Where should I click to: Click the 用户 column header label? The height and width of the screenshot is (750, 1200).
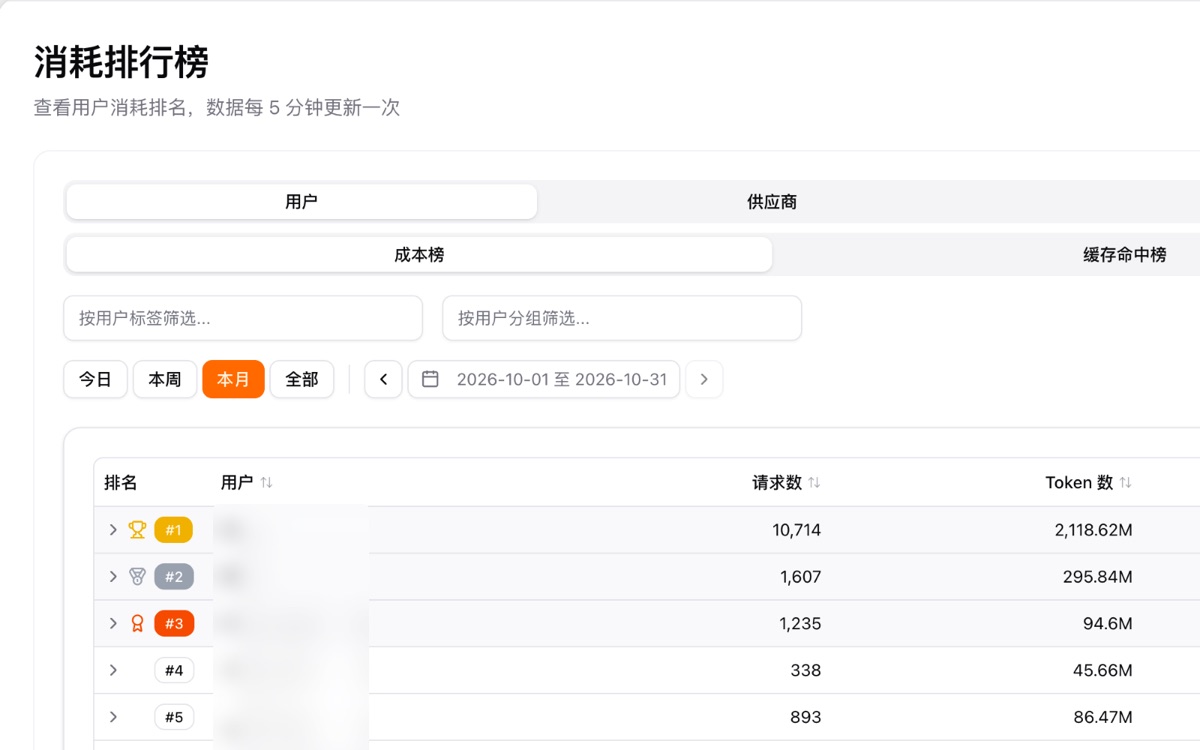tap(237, 483)
